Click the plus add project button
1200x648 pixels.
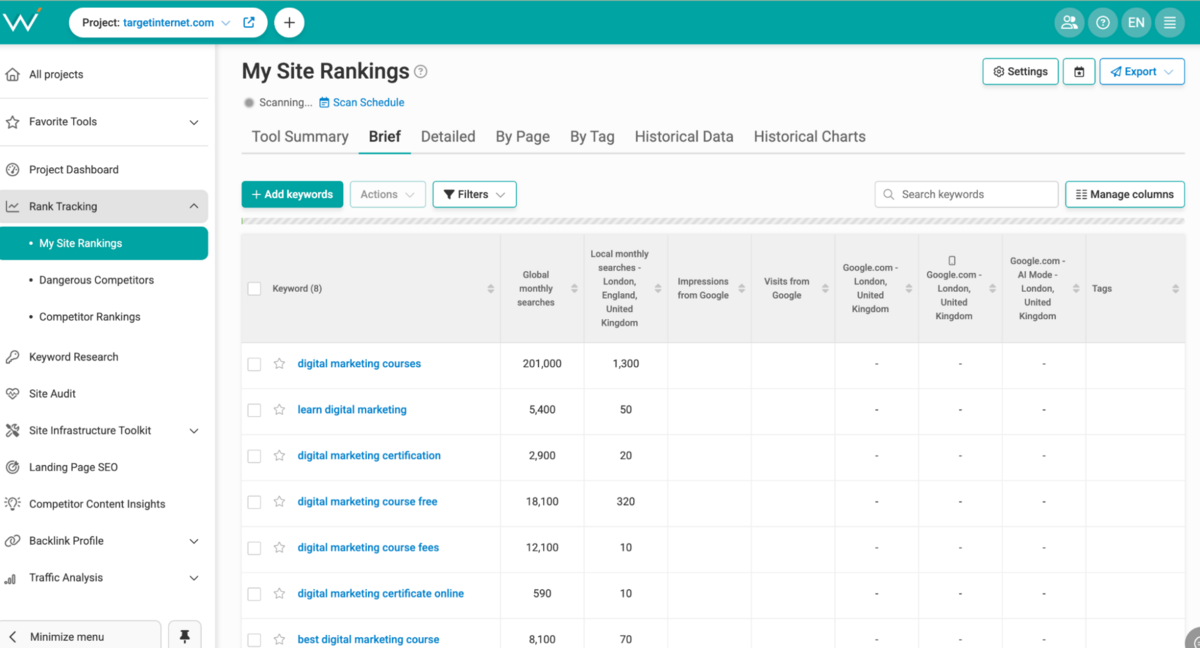289,22
